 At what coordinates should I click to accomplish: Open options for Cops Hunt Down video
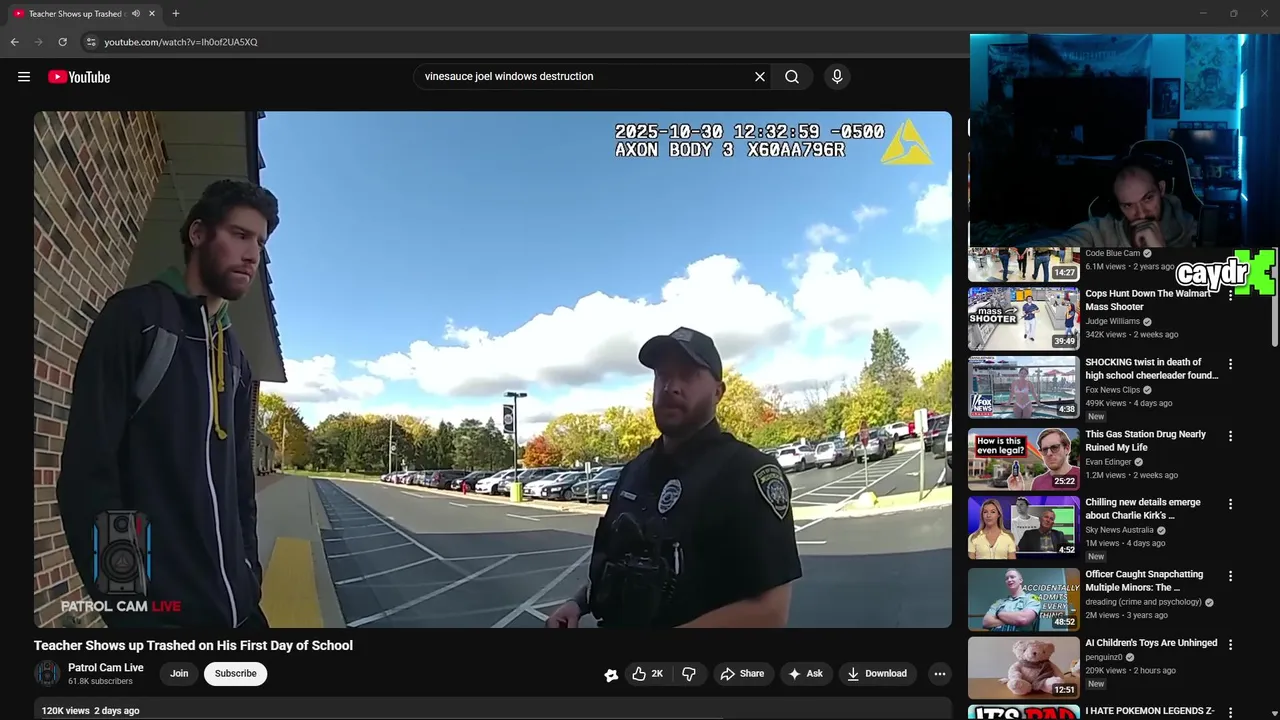pos(1231,296)
